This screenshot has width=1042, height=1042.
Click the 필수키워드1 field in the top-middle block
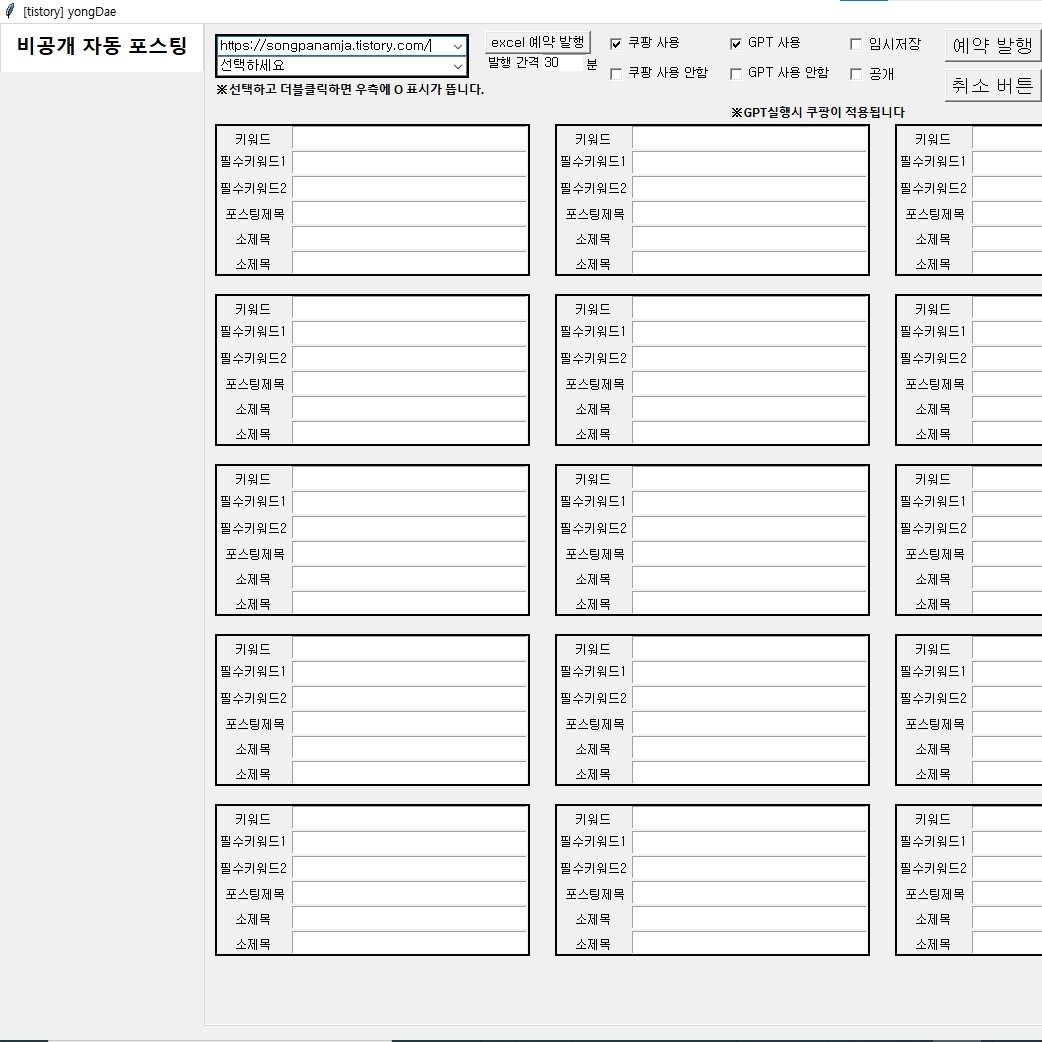(750, 162)
